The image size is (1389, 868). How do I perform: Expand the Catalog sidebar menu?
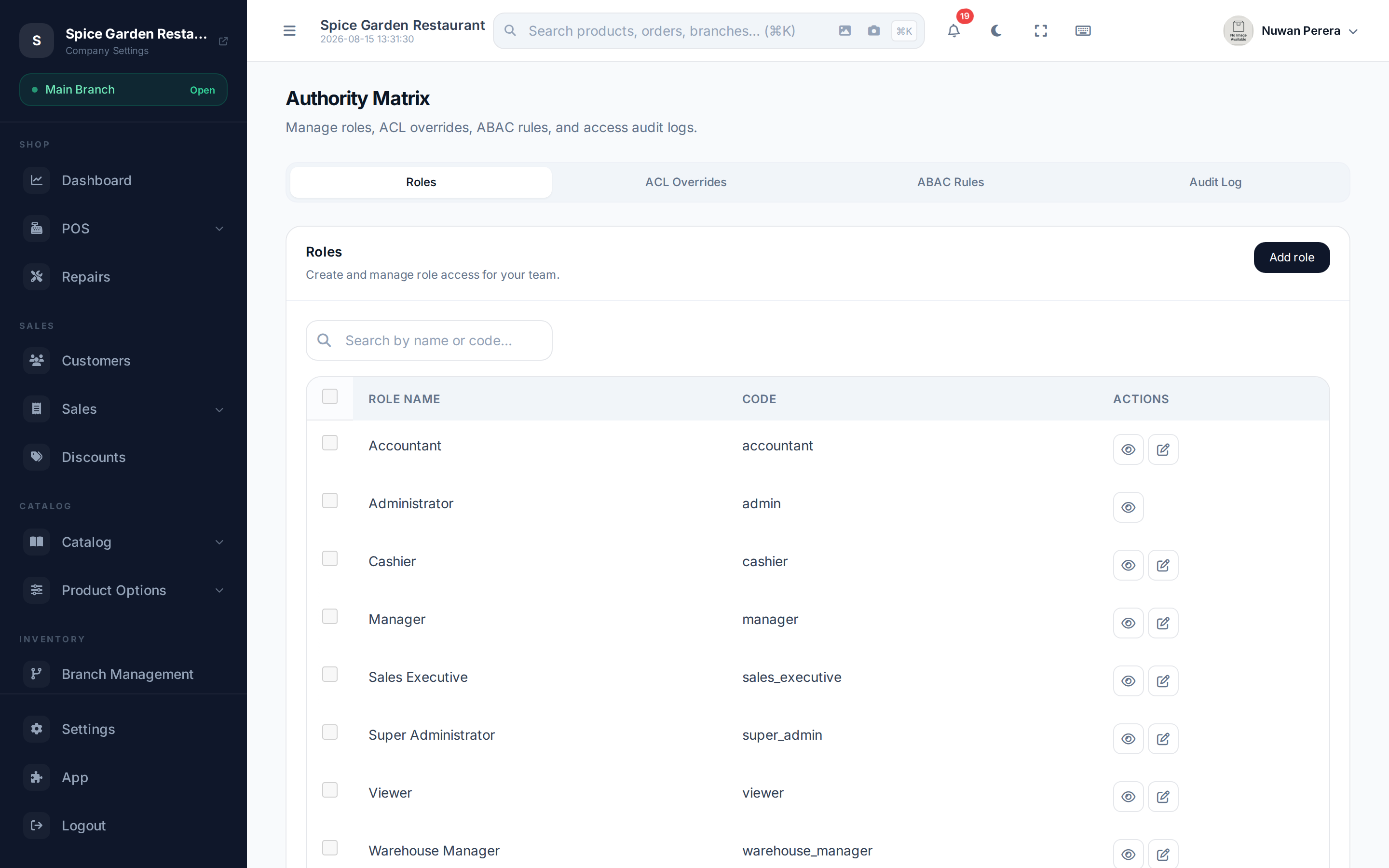pos(123,542)
